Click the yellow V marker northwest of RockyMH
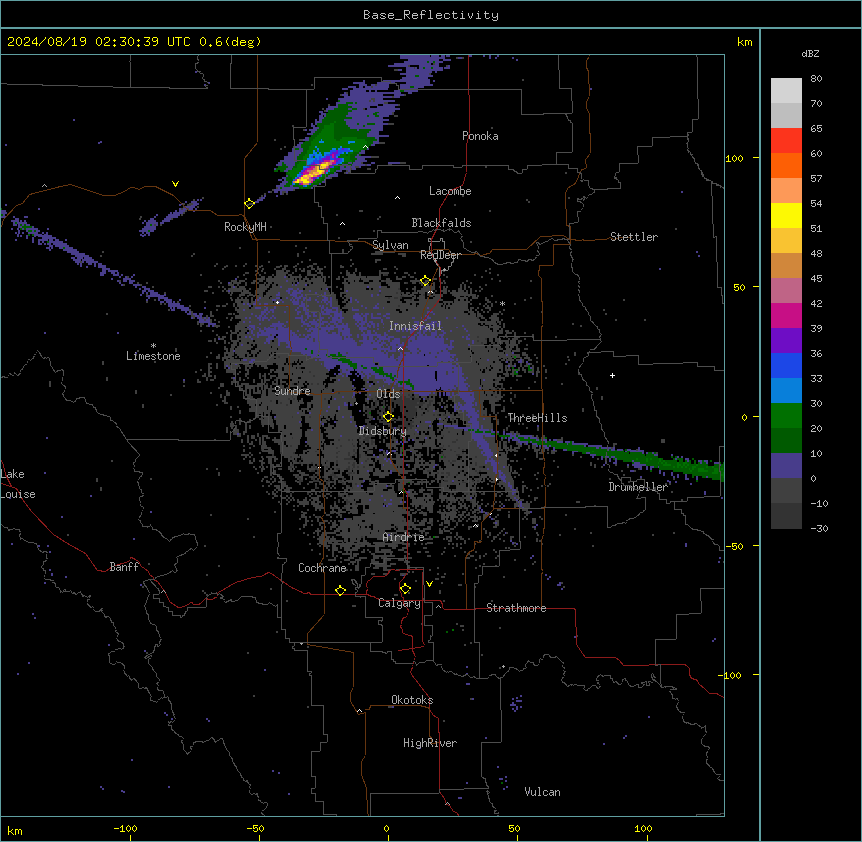 point(175,184)
